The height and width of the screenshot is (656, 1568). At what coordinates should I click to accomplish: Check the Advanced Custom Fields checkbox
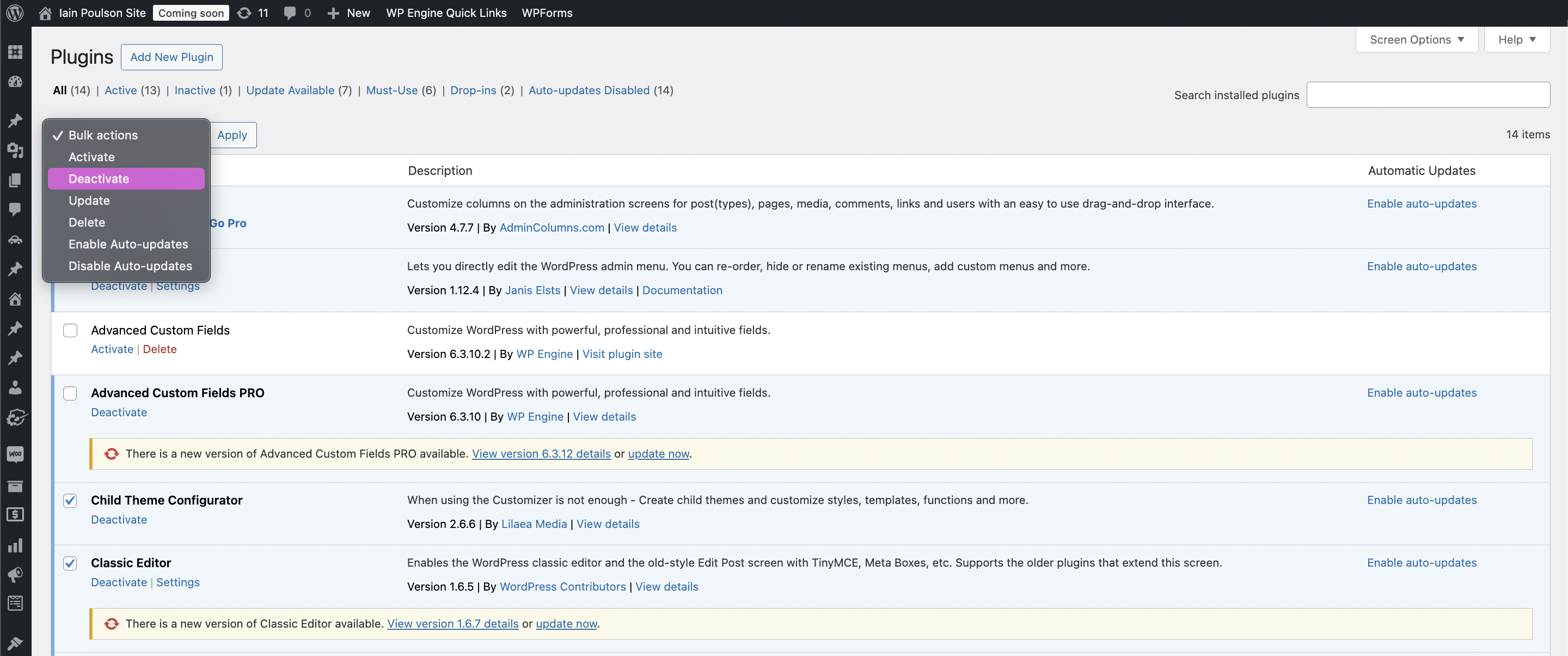coord(71,330)
